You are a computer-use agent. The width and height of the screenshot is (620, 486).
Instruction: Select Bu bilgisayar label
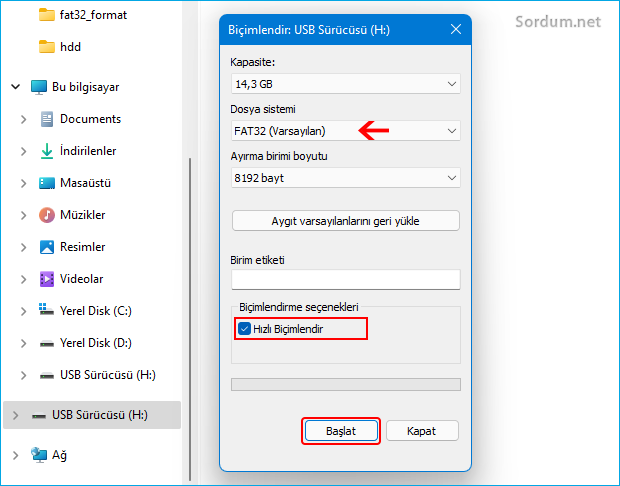tap(85, 87)
